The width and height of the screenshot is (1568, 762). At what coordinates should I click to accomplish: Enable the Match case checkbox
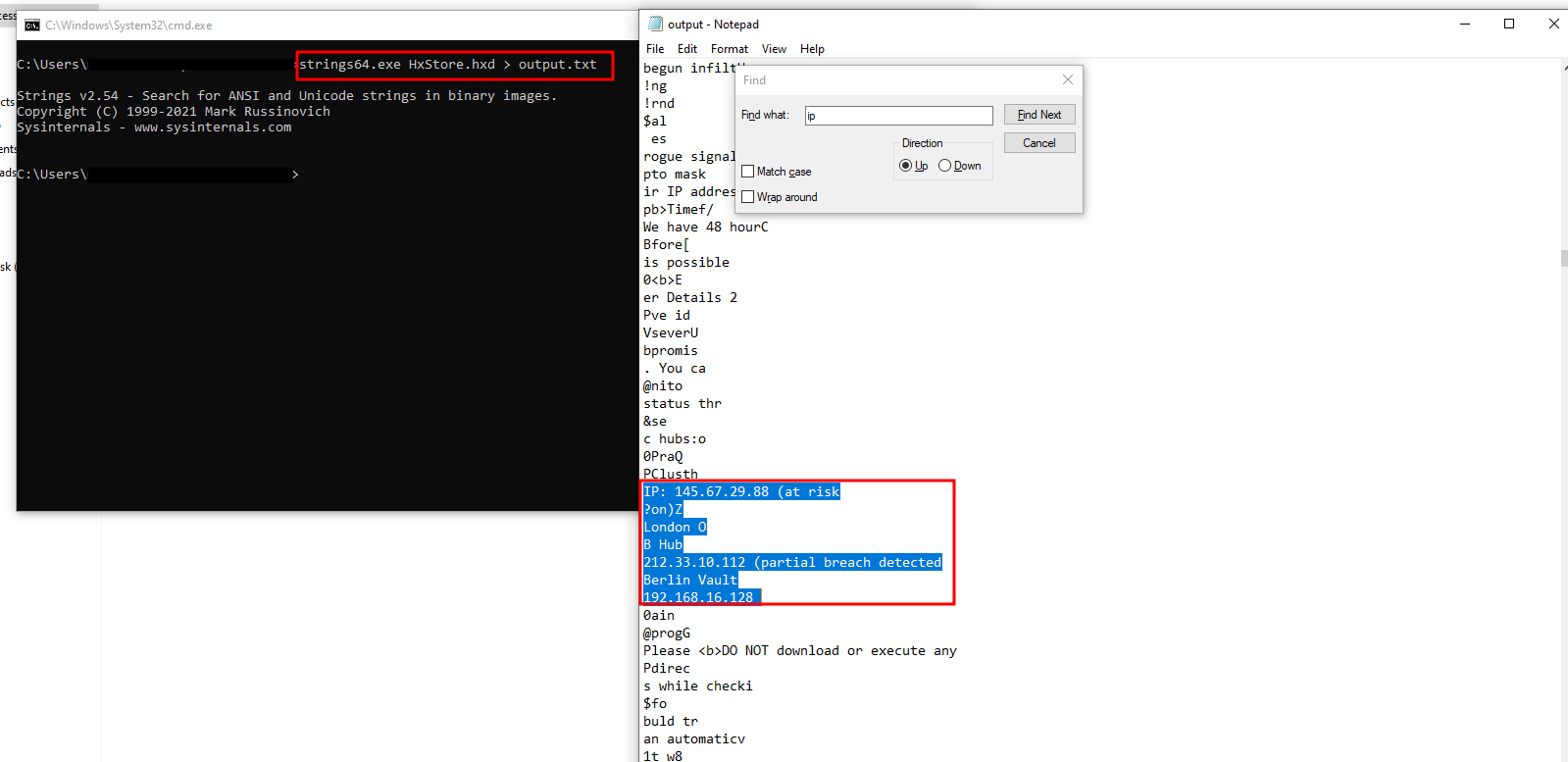tap(748, 172)
